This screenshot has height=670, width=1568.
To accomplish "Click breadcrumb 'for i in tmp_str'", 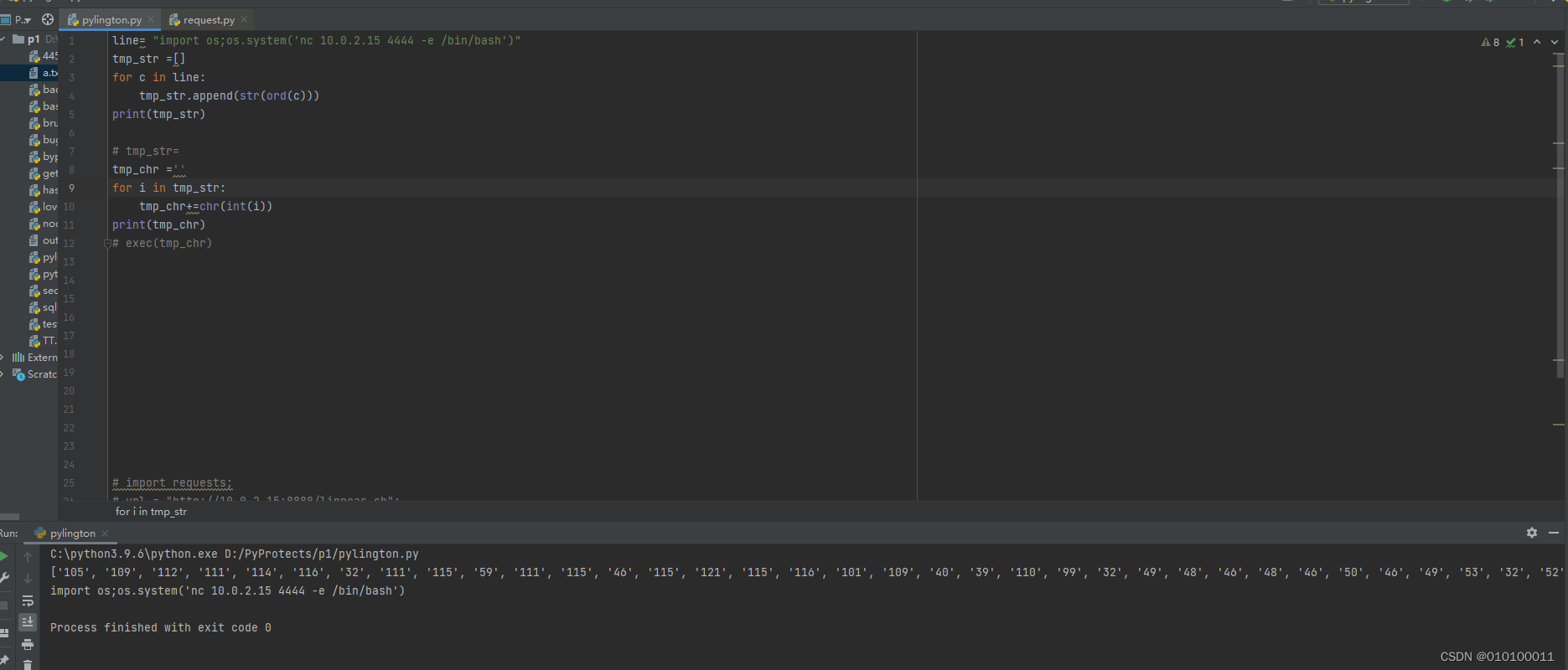I will (151, 512).
